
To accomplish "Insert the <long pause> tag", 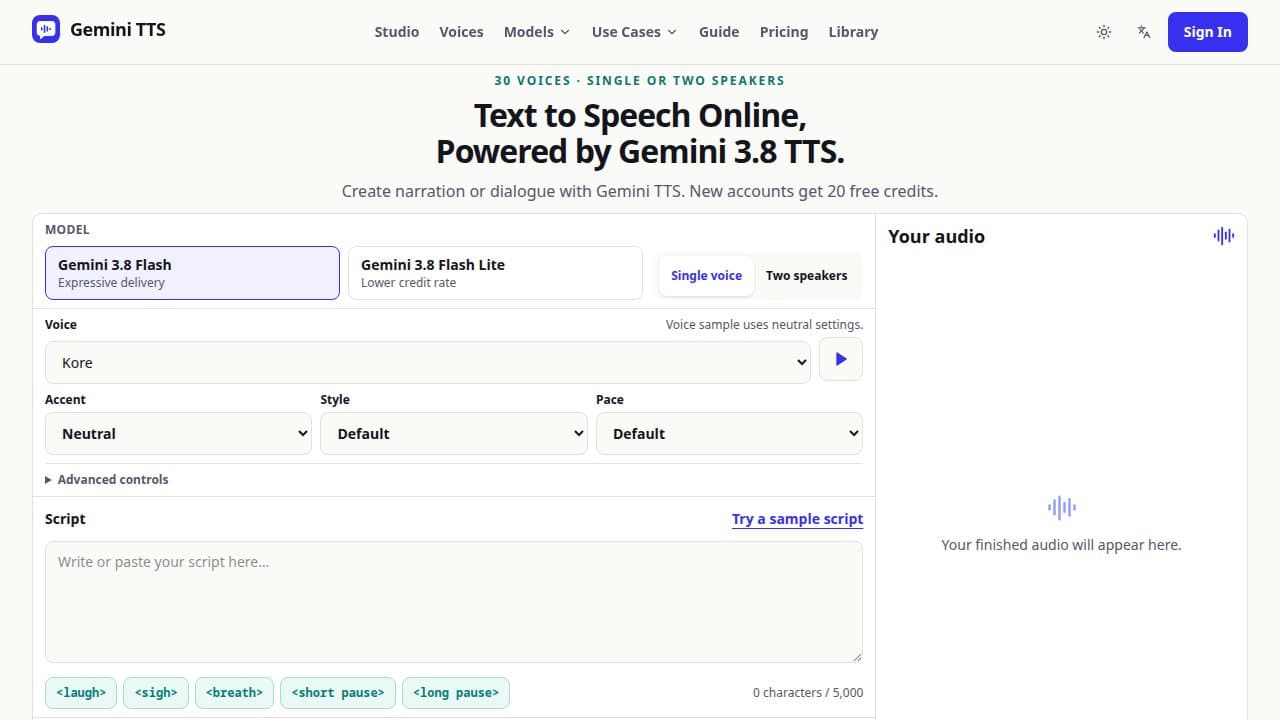I will tap(456, 693).
